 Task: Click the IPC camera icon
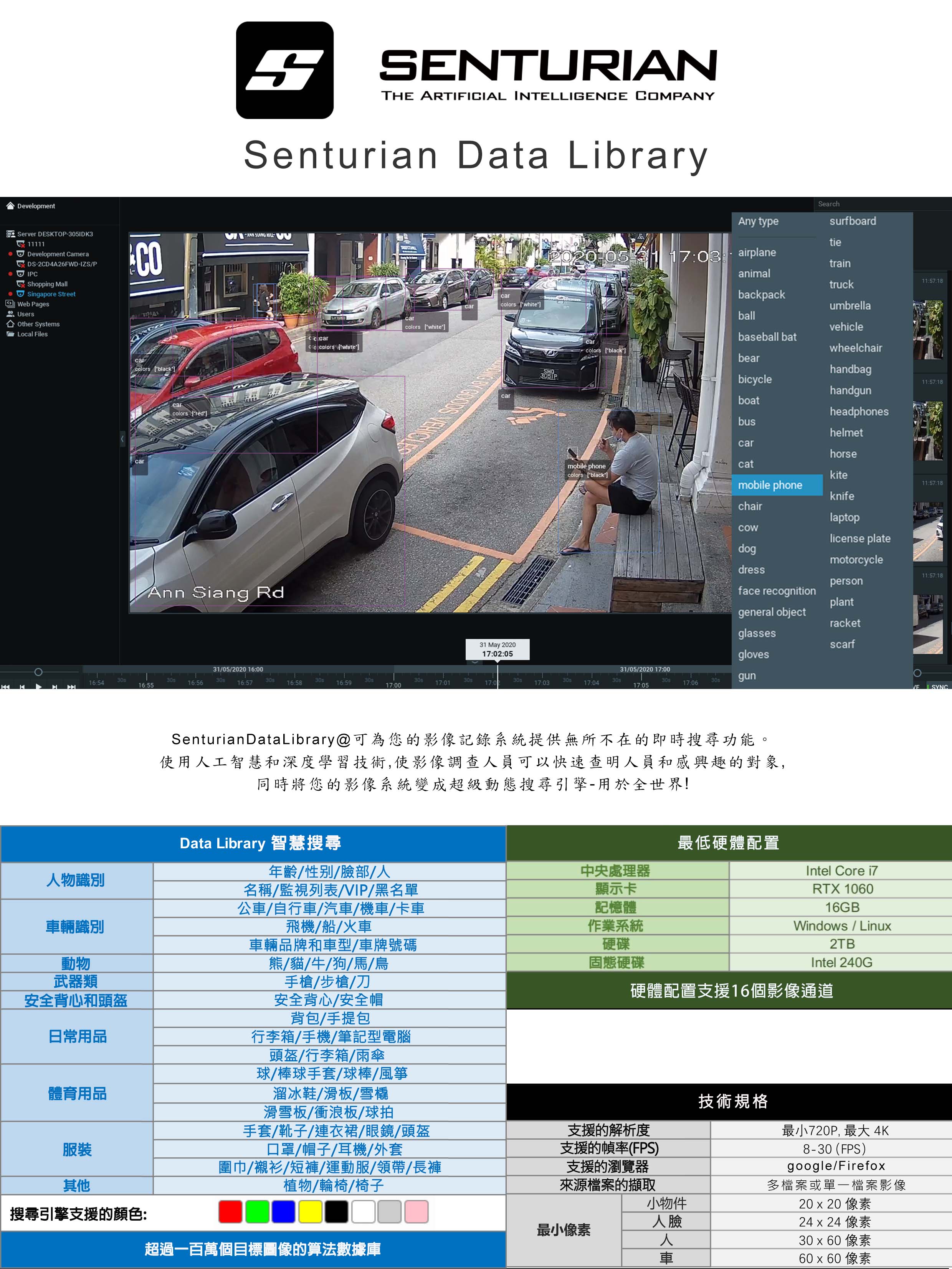21,274
